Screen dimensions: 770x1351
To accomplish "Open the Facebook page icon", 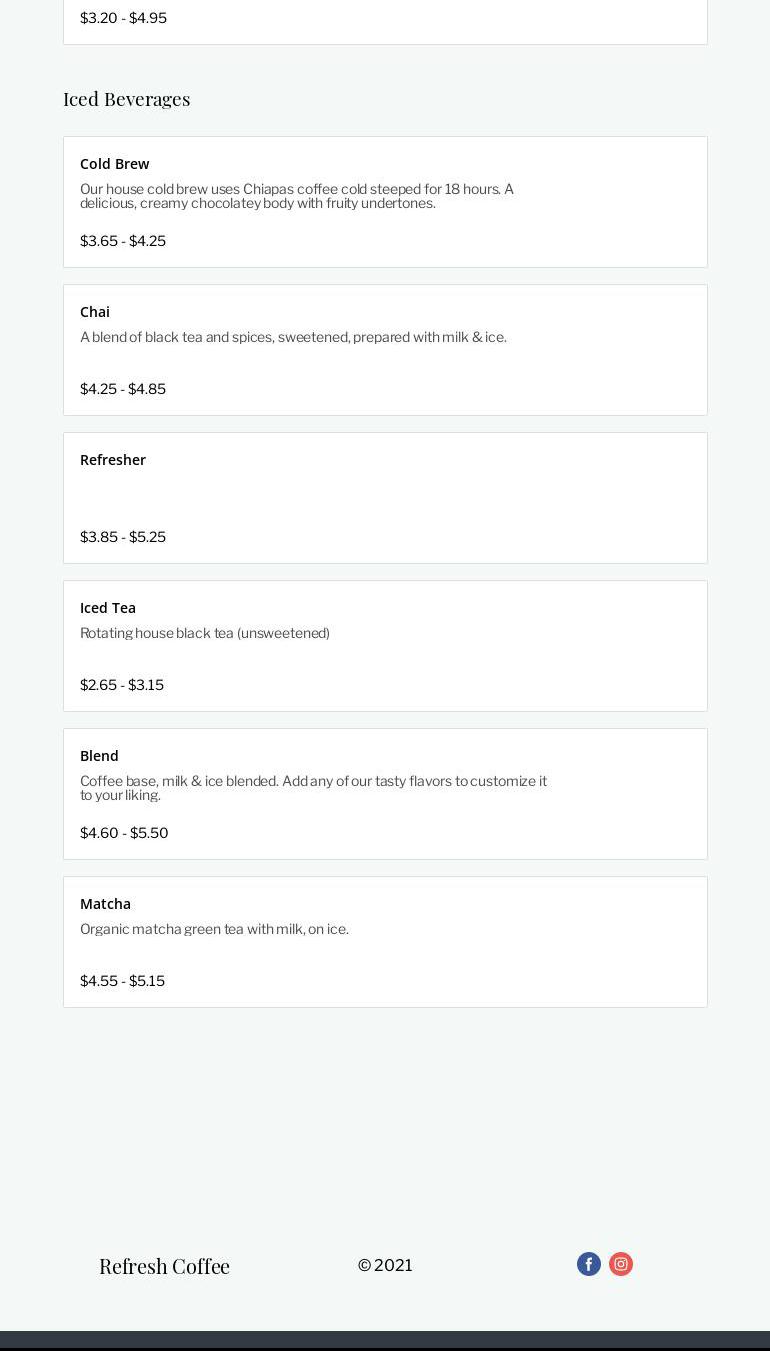I will [x=589, y=1264].
